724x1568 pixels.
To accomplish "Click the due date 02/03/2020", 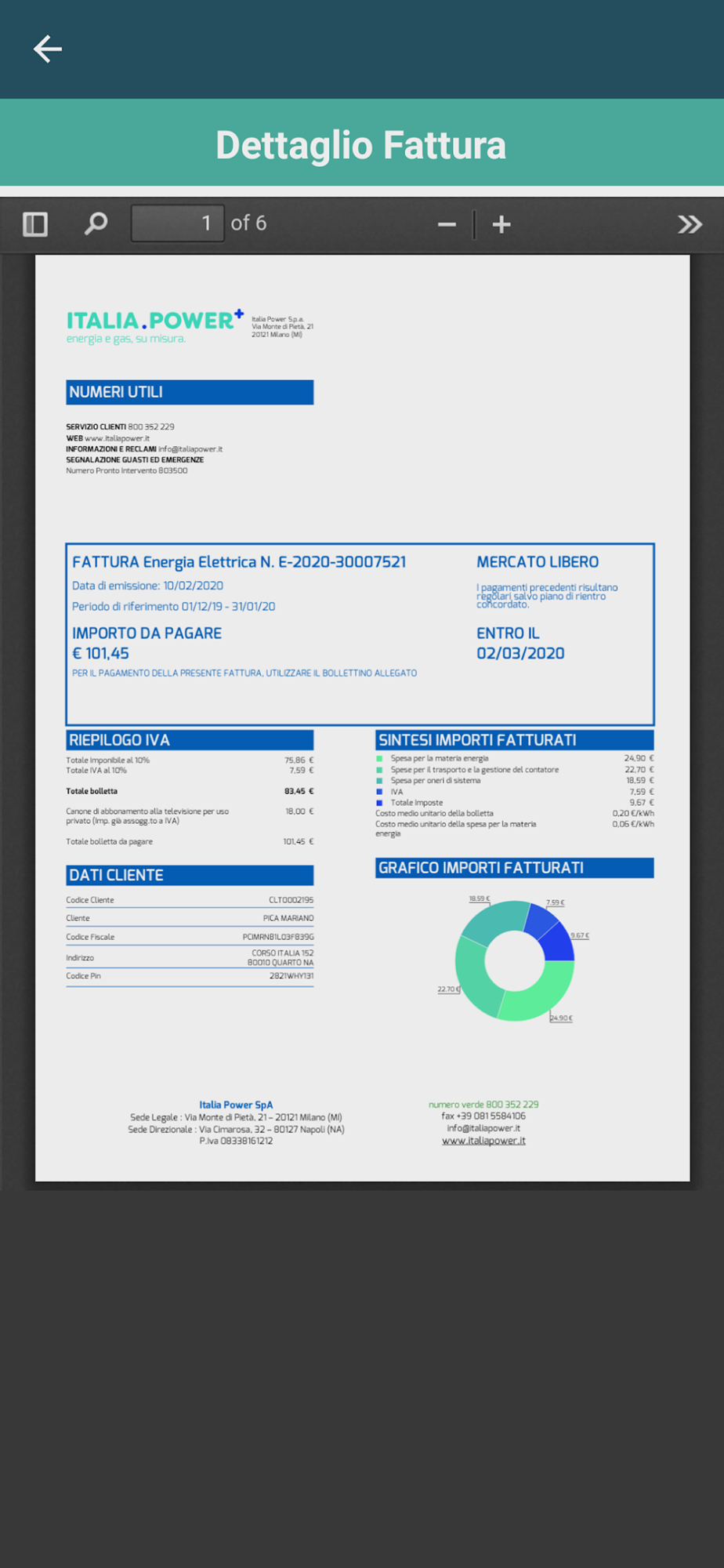I will click(x=520, y=653).
